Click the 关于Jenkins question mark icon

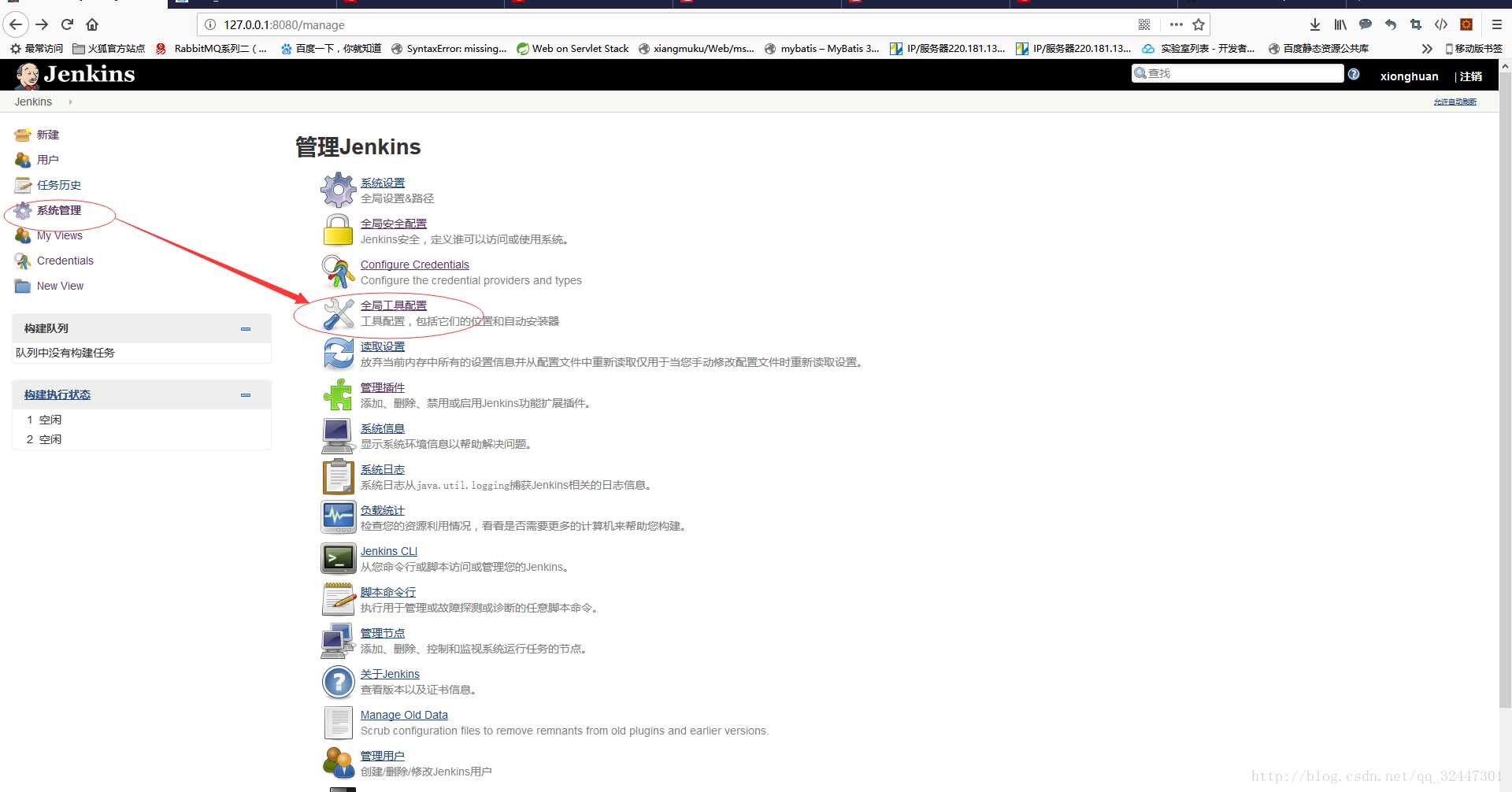pos(339,682)
